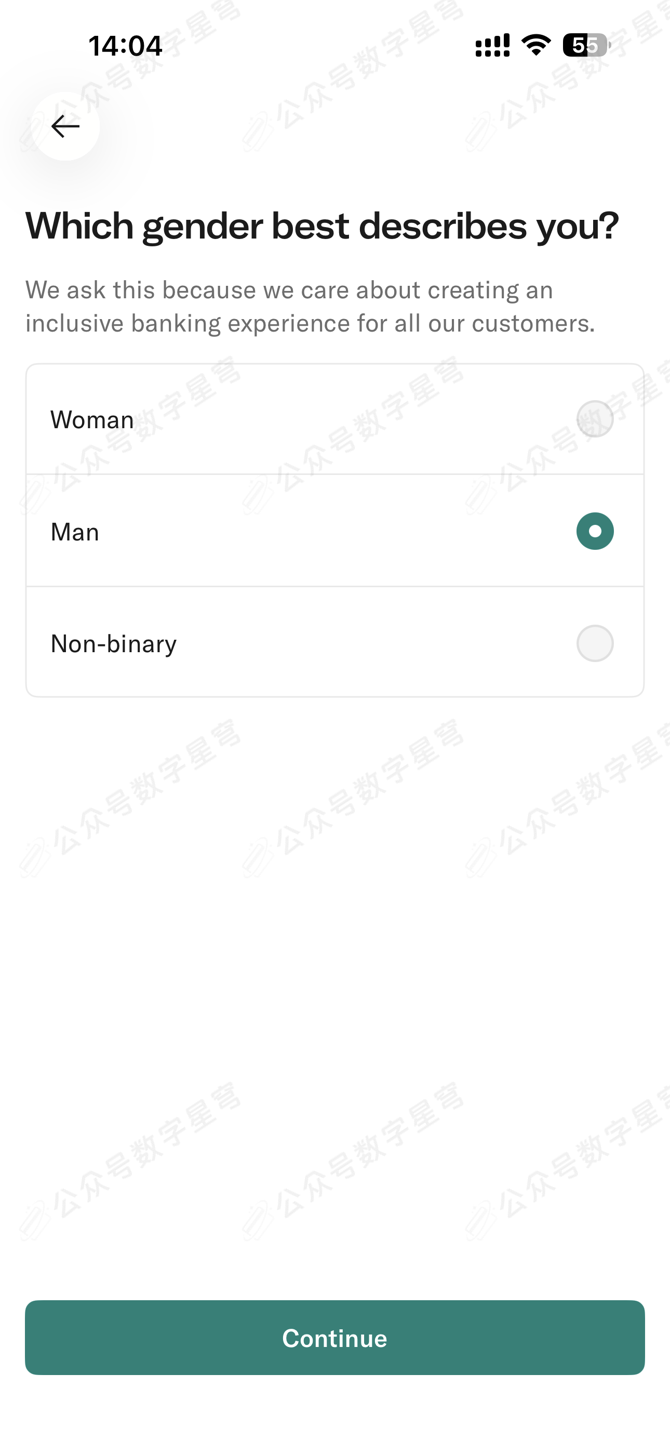670x1453 pixels.
Task: Tap the back arrow icon
Action: coord(65,126)
